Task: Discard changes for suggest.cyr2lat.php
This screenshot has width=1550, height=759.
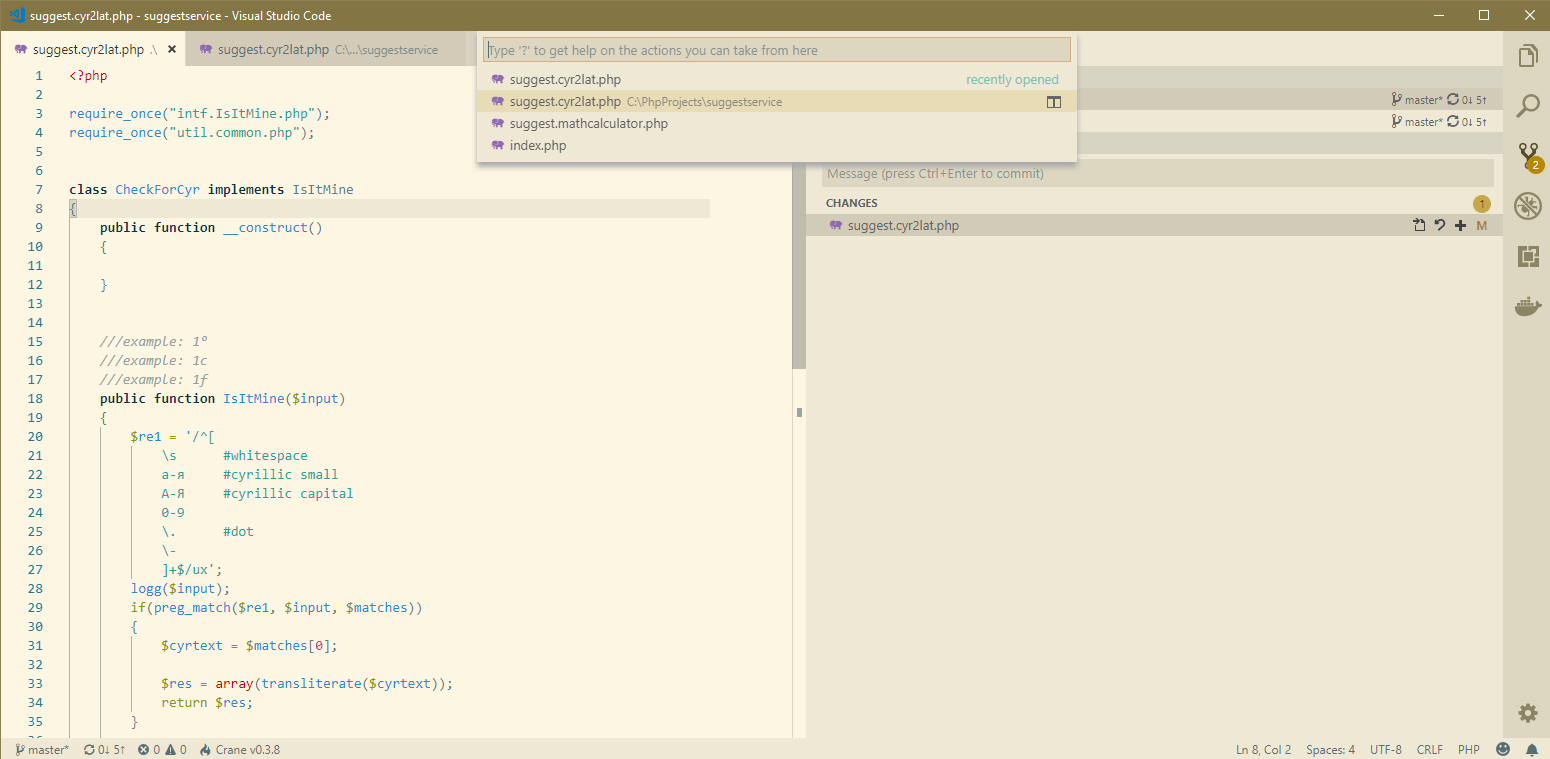Action: click(x=1440, y=225)
